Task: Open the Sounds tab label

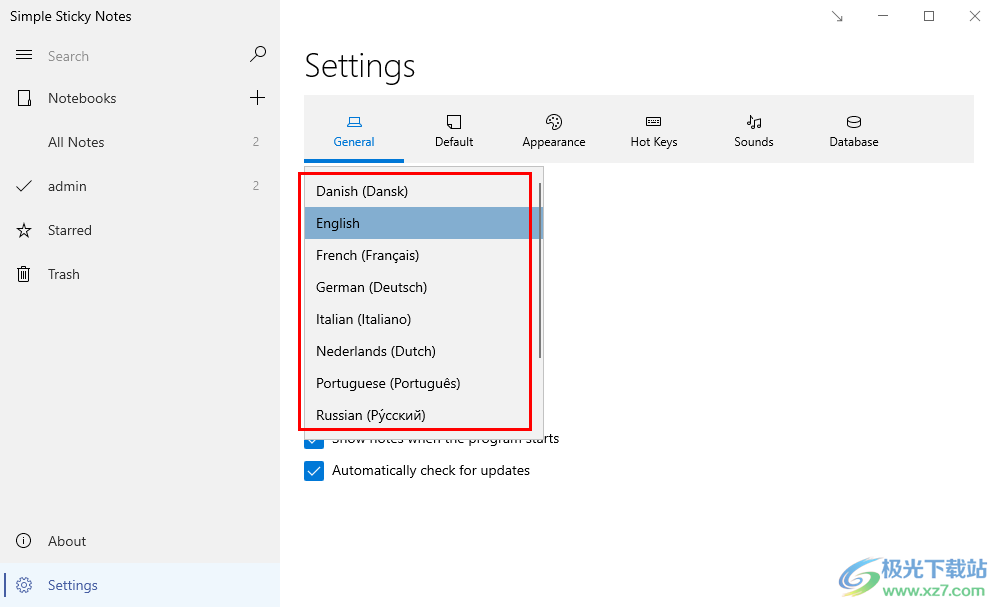Action: pyautogui.click(x=754, y=142)
